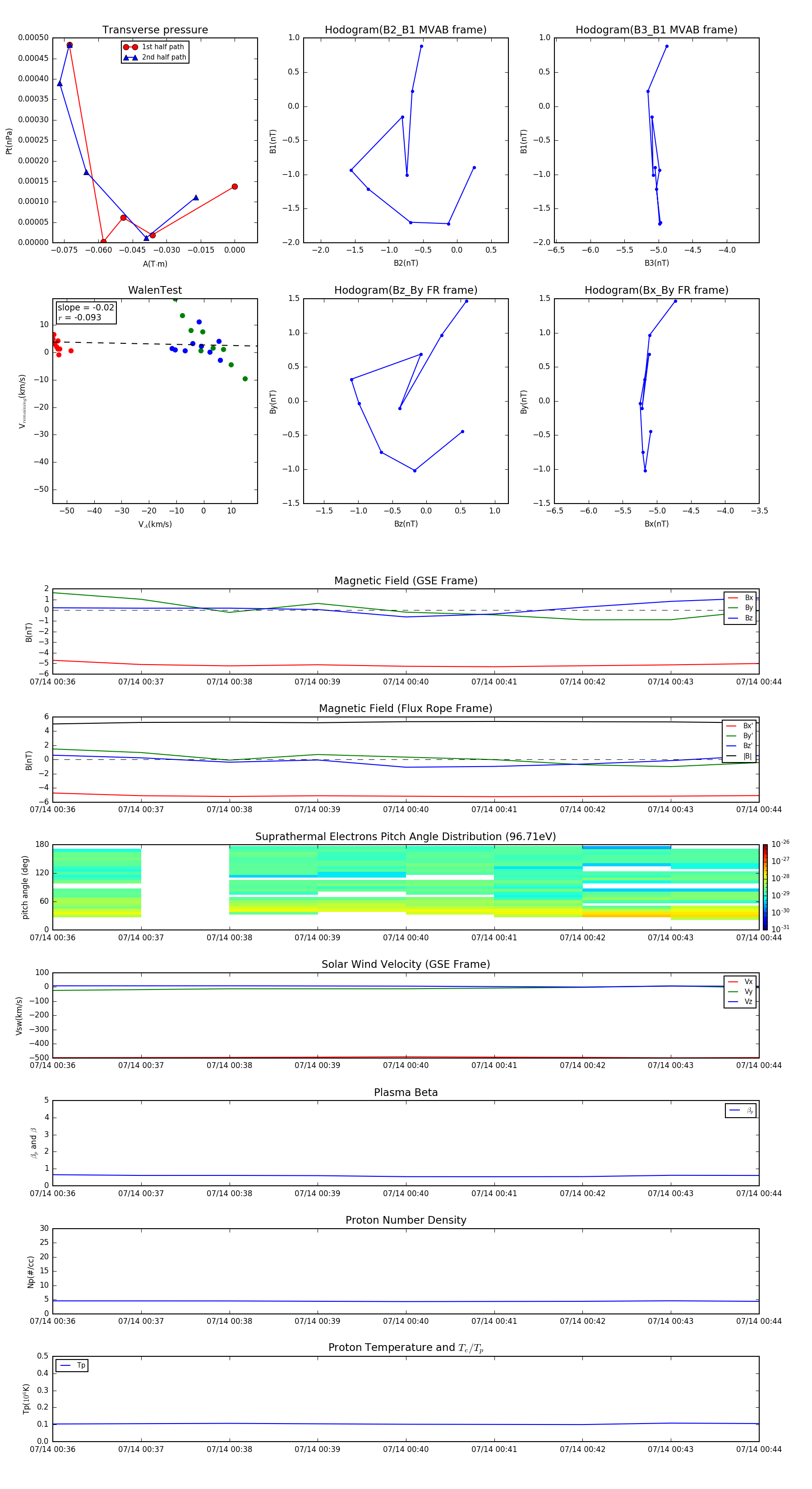Click the Tp legend in Proton Temperature plot
Image resolution: width=812 pixels, height=1489 pixels.
pyautogui.click(x=72, y=1366)
